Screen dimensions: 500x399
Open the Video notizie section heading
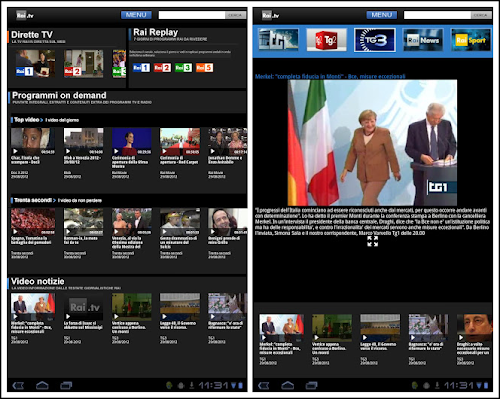(37, 281)
